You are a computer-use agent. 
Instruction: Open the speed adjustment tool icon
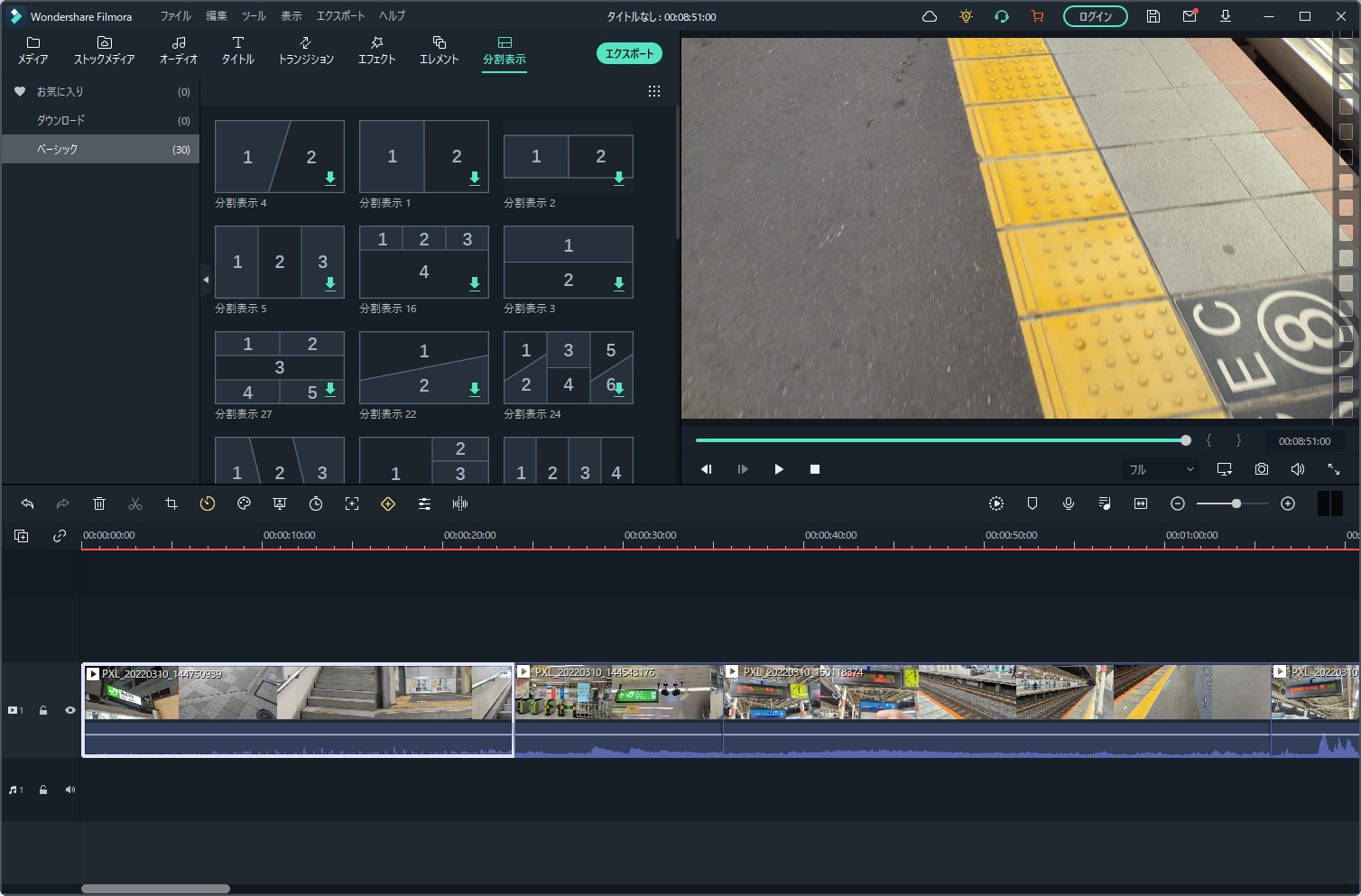click(208, 503)
